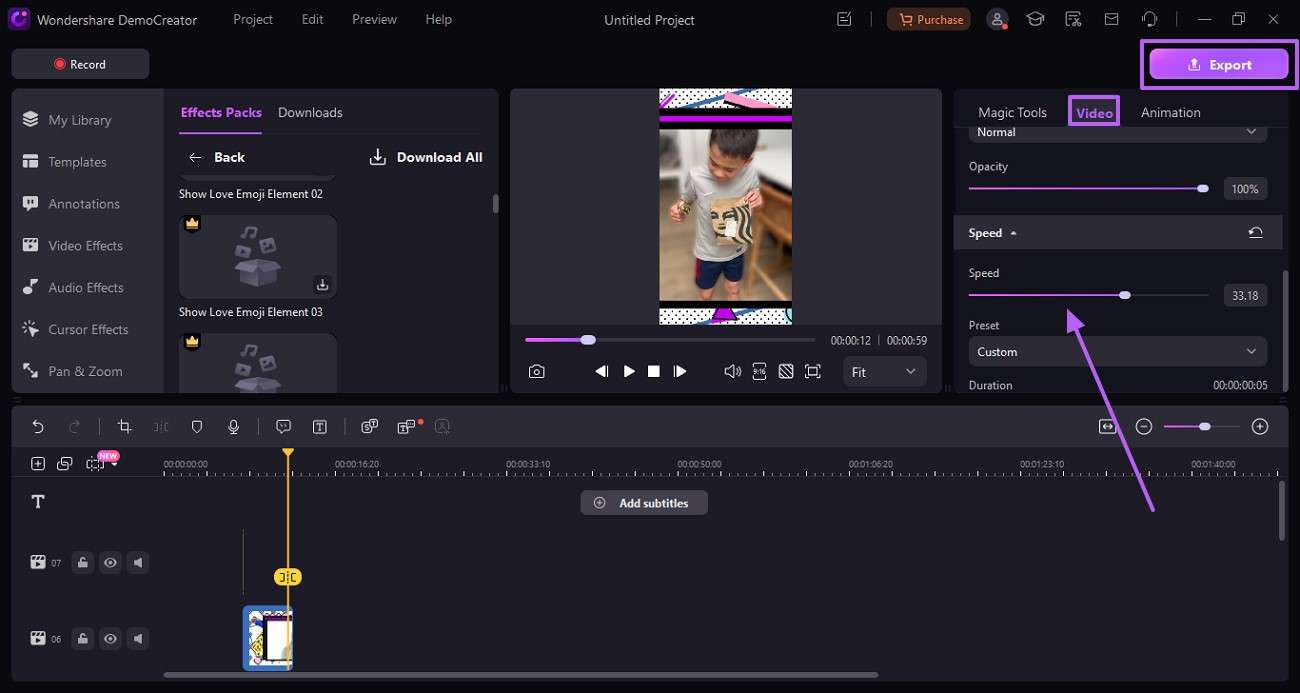Add a new track with plus icon
1300x693 pixels.
click(38, 463)
